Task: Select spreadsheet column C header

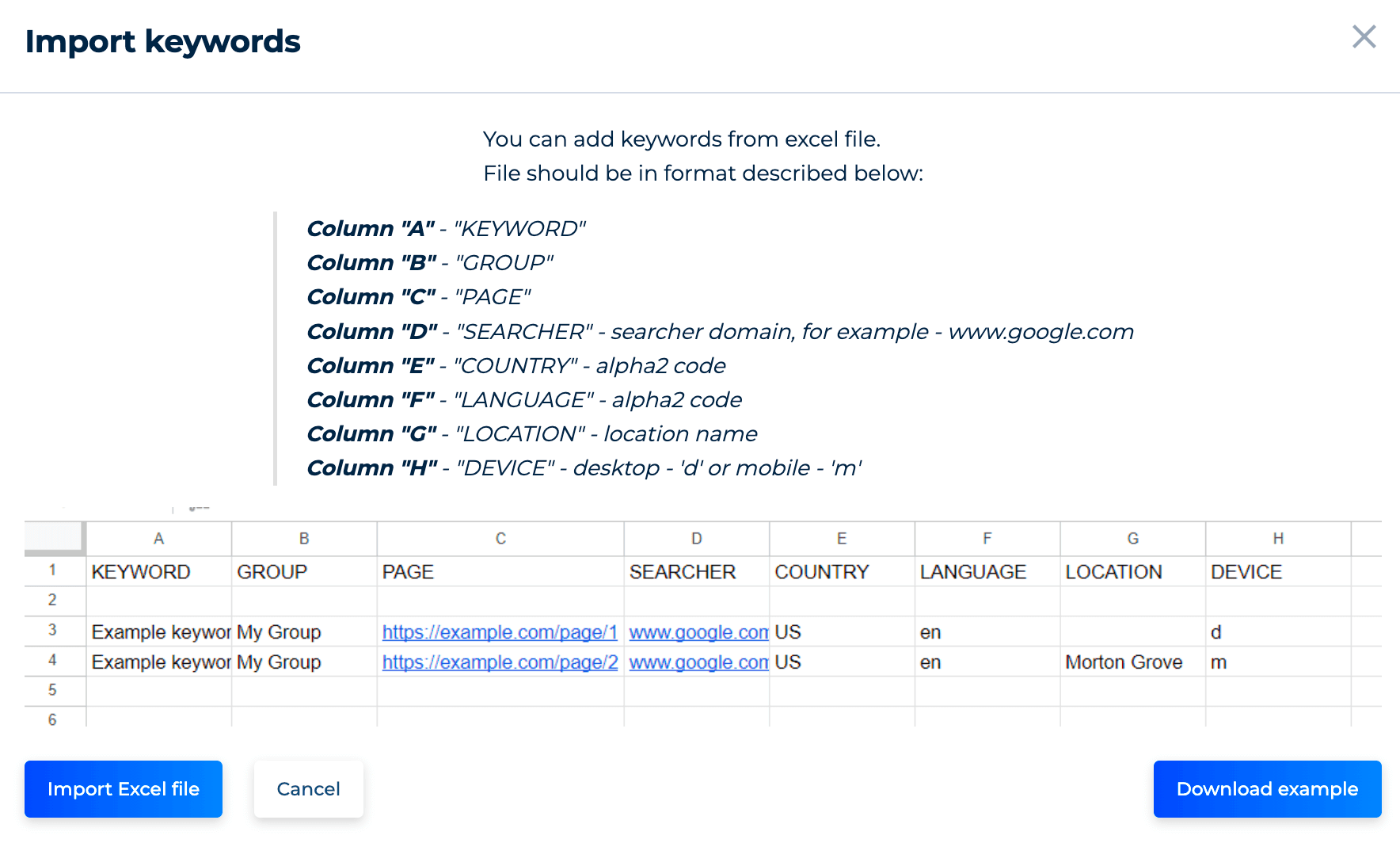Action: [x=501, y=539]
